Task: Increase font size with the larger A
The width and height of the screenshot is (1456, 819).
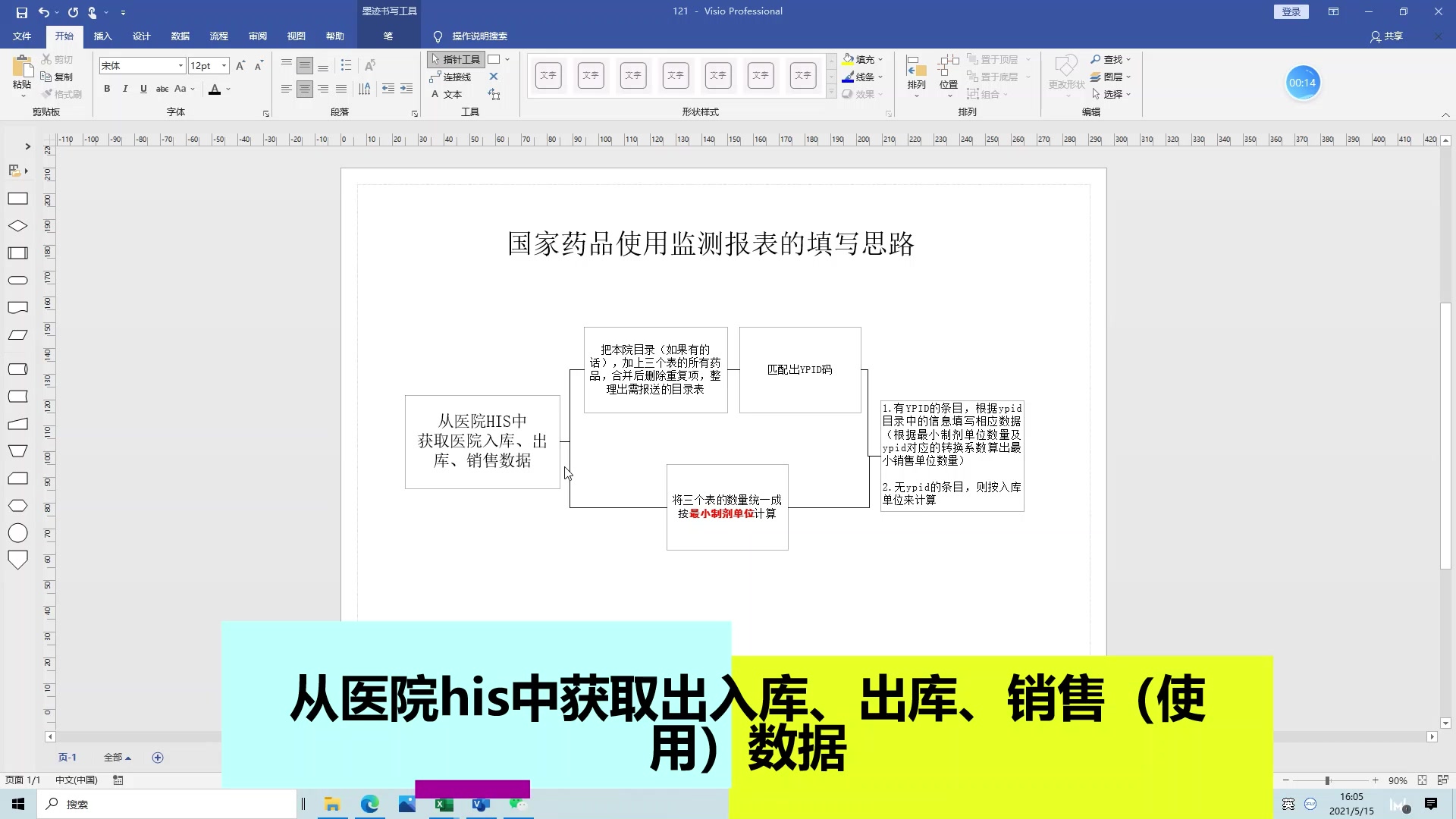Action: pyautogui.click(x=240, y=66)
